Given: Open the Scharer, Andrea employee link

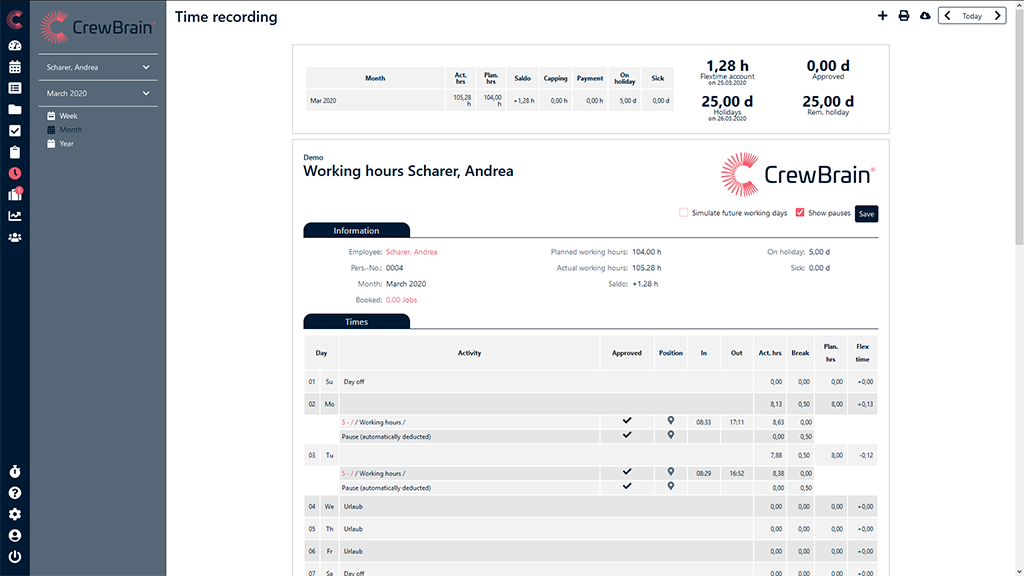Looking at the screenshot, I should pos(411,252).
